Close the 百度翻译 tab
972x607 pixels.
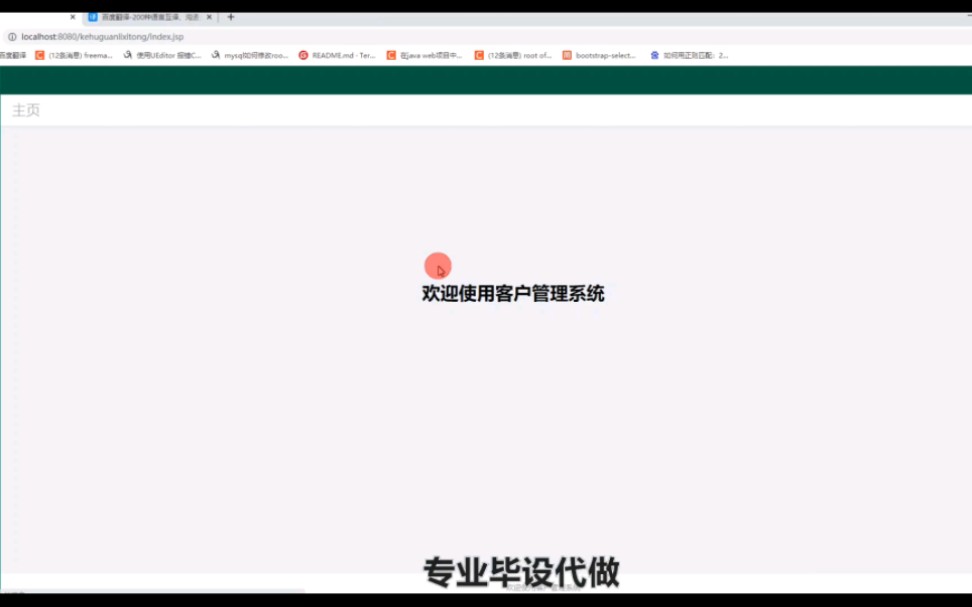pos(209,16)
